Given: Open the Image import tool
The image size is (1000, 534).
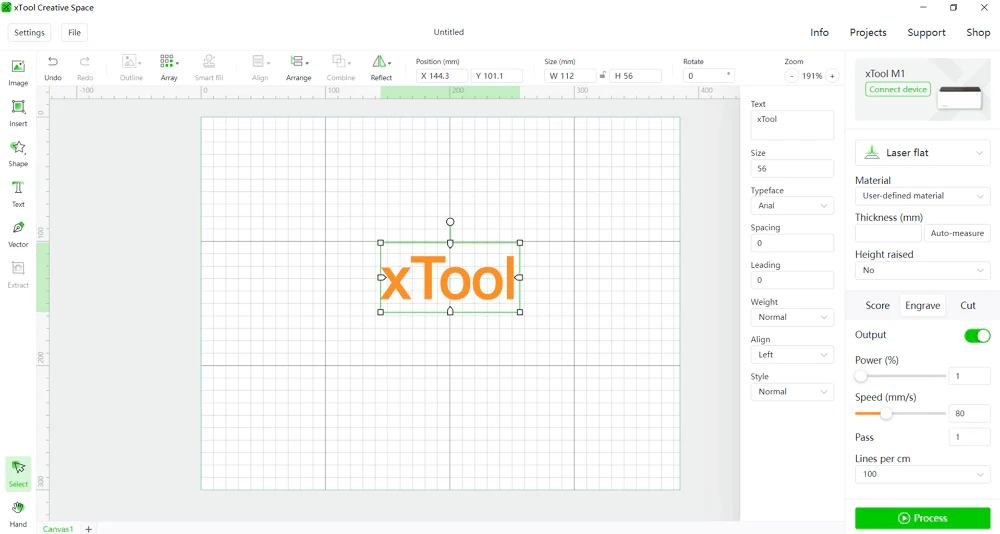Looking at the screenshot, I should 18,73.
